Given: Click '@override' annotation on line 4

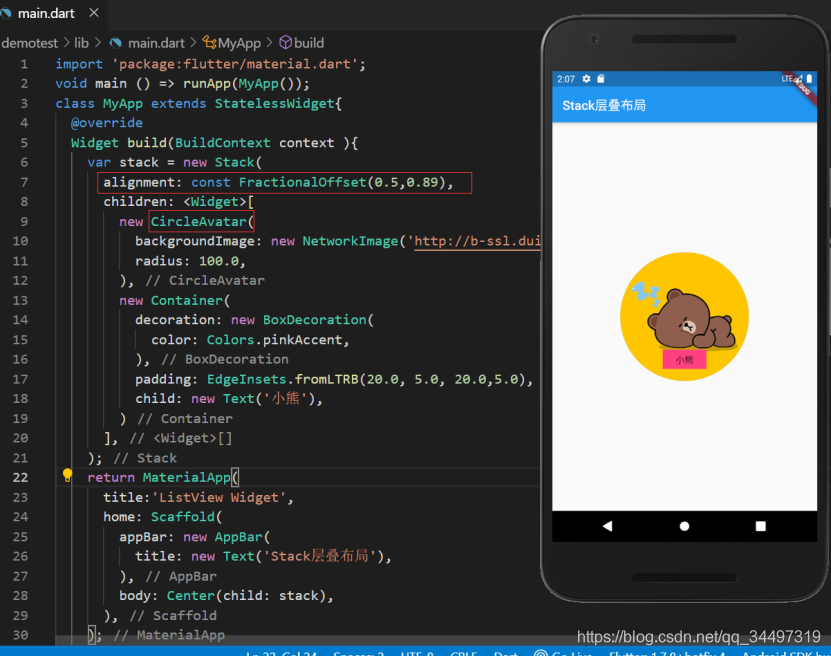Looking at the screenshot, I should [x=107, y=123].
